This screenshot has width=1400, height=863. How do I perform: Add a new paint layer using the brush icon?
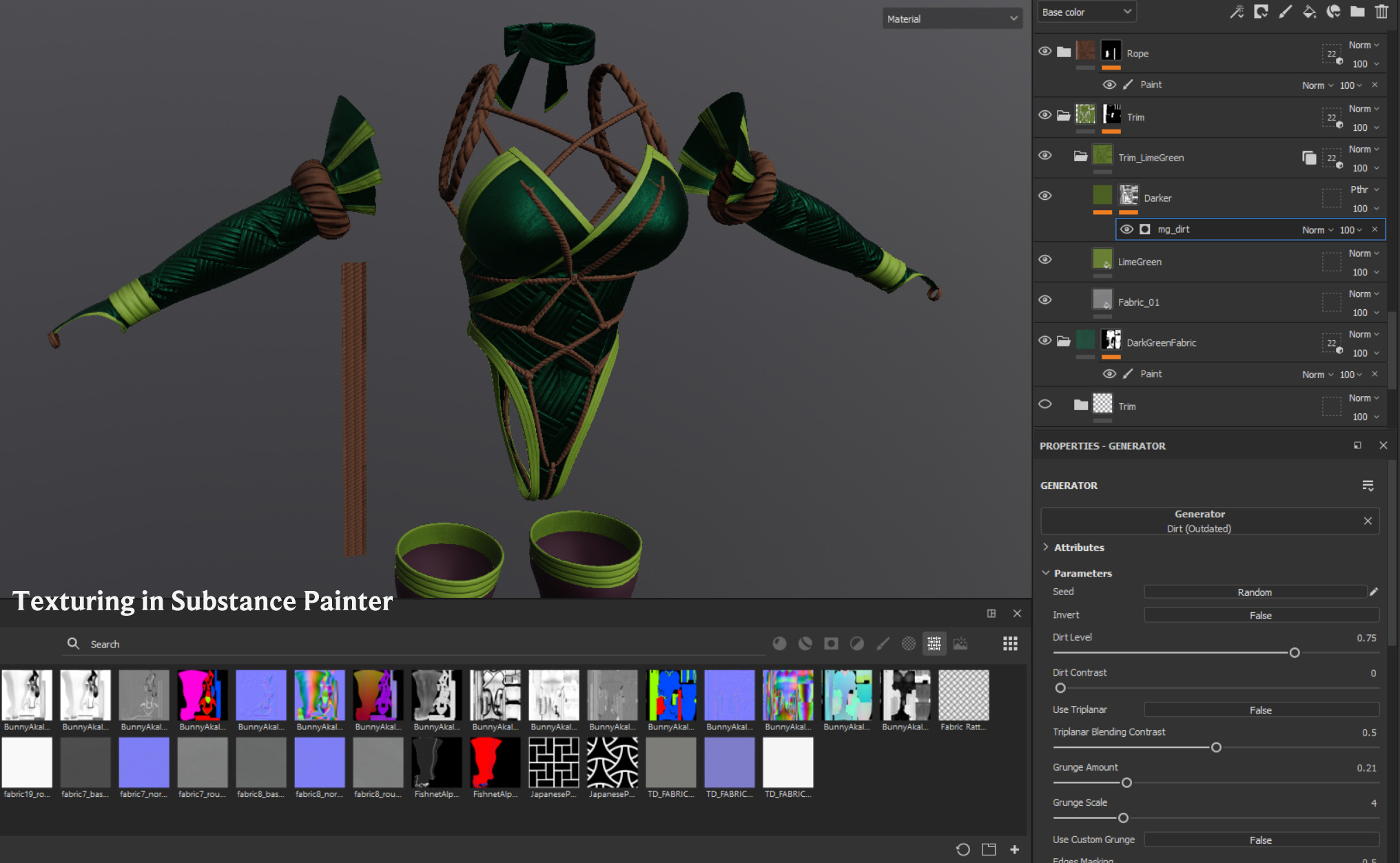tap(1284, 12)
